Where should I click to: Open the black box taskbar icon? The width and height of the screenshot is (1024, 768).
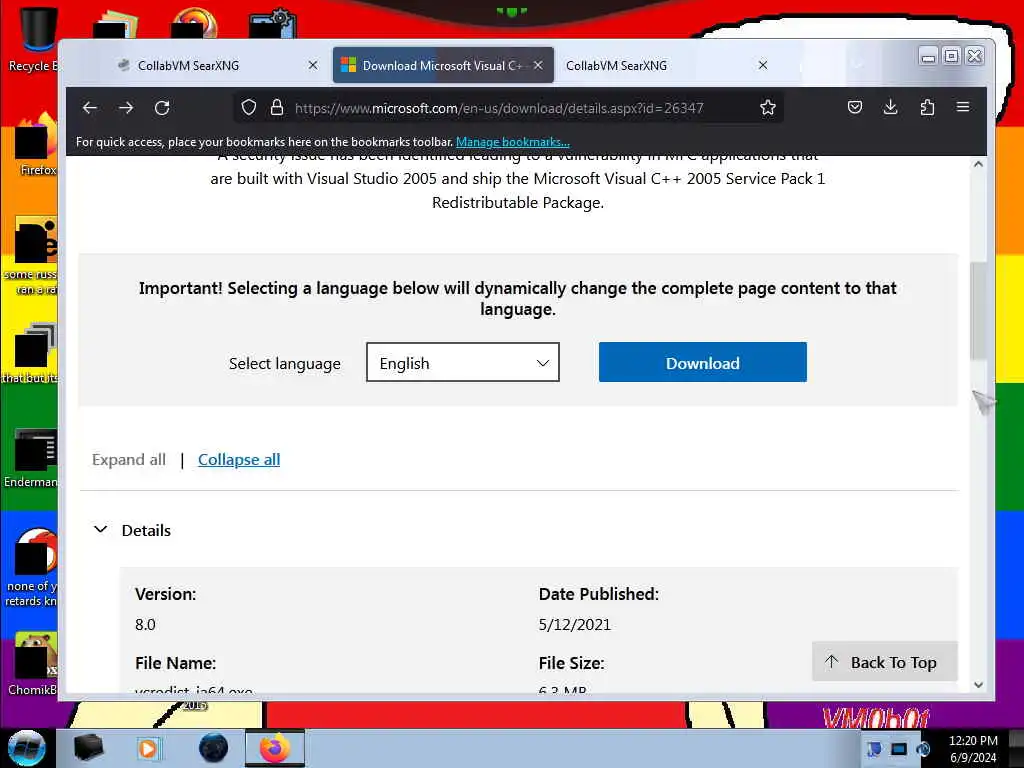point(89,748)
